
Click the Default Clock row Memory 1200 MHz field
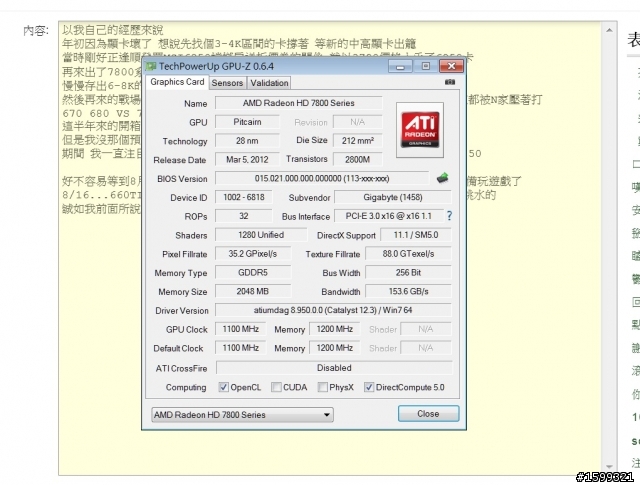334,348
